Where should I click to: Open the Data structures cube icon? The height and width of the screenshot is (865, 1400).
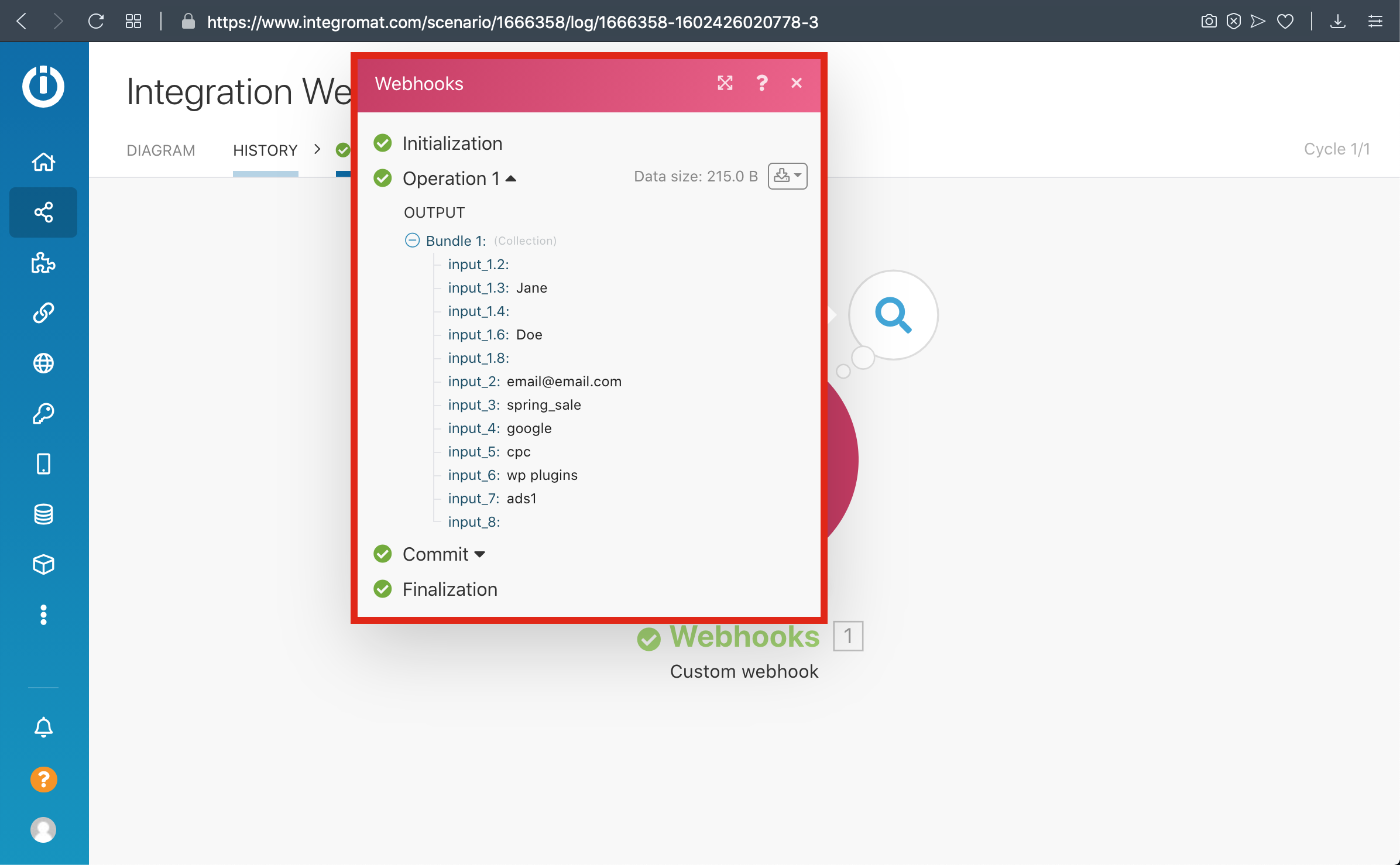pyautogui.click(x=43, y=565)
